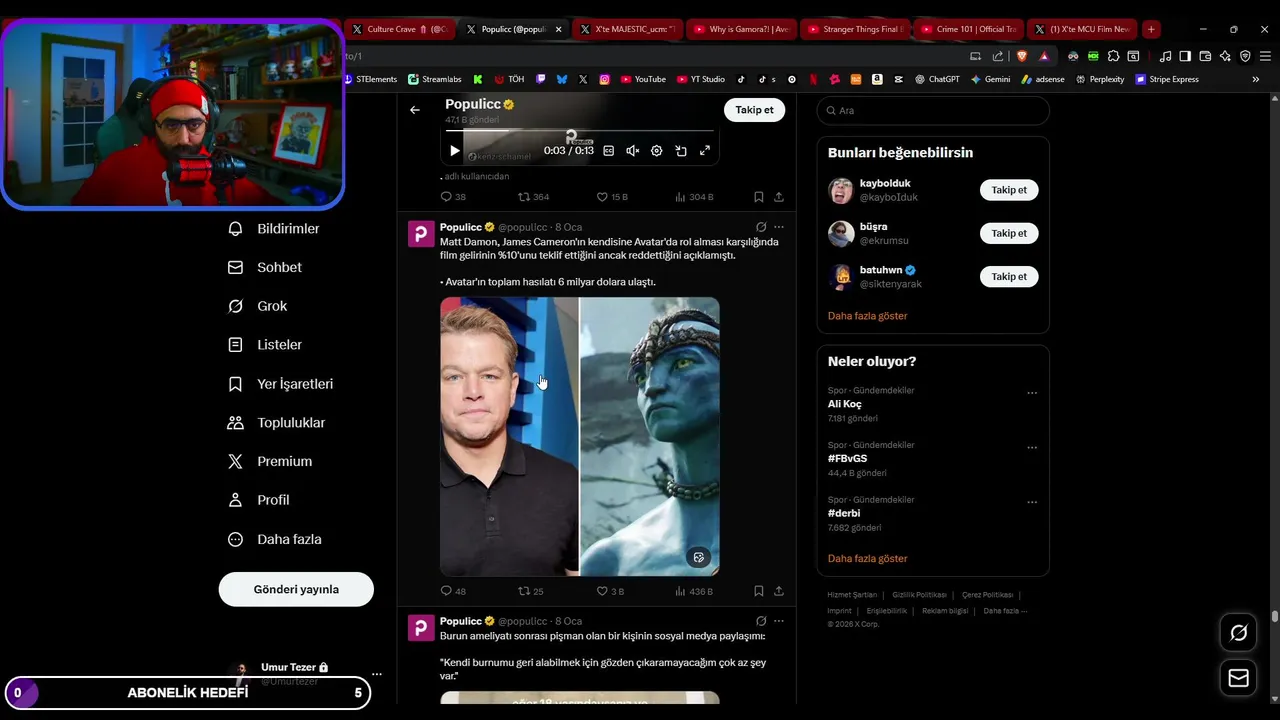This screenshot has width=1280, height=720.
Task: Bookmark the video post with 364 reposts
Action: pos(759,197)
